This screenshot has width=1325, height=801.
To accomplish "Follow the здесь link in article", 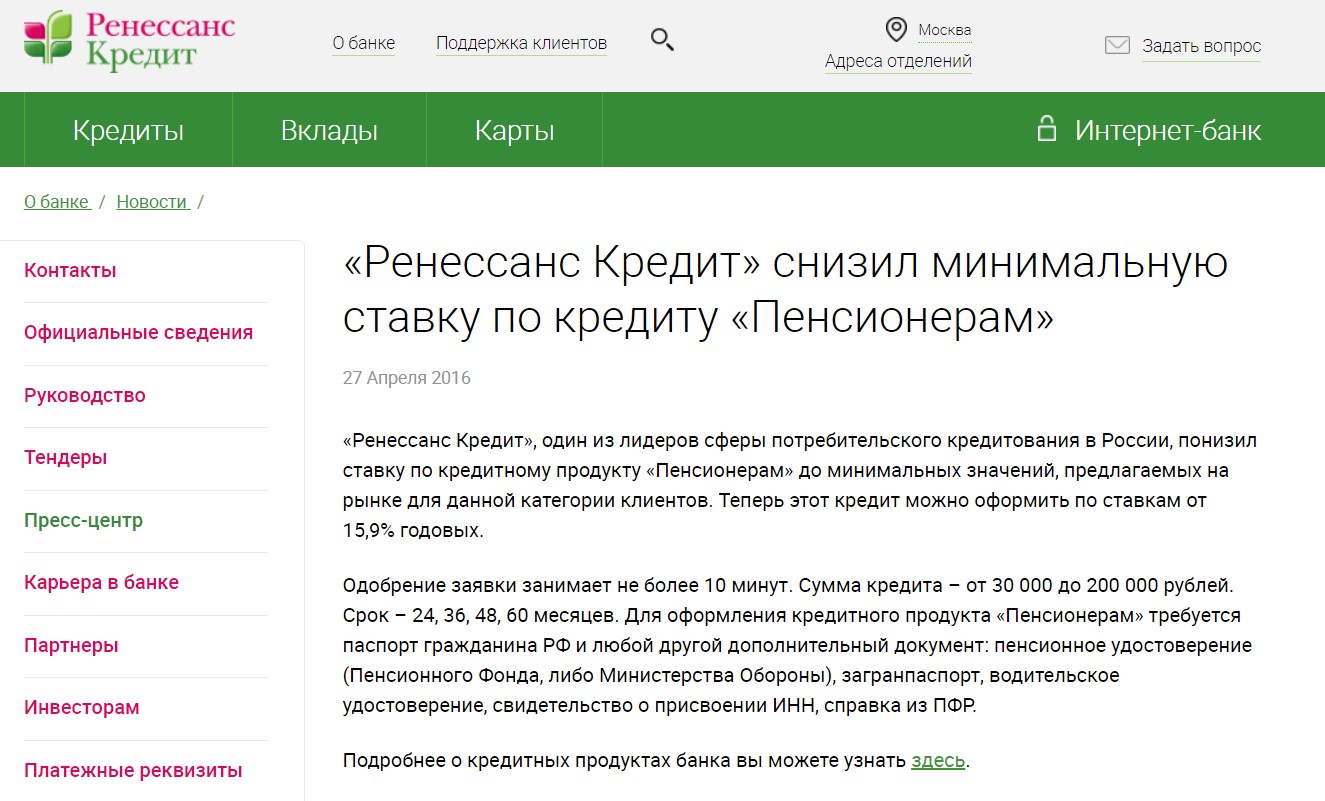I will click(x=937, y=760).
